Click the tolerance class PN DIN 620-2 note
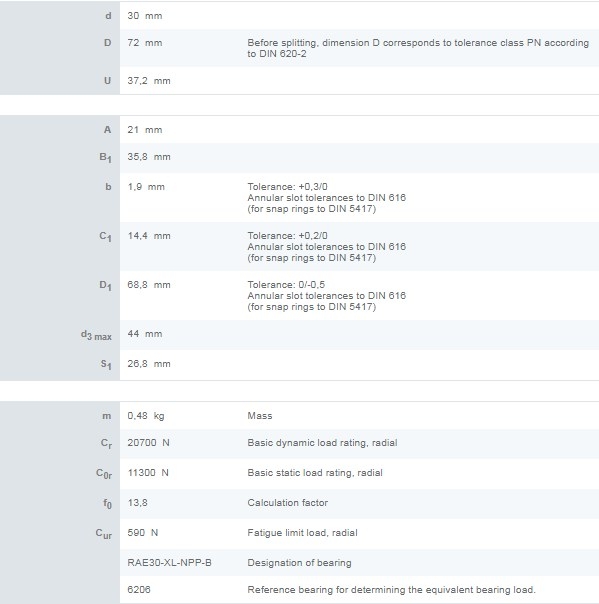The image size is (599, 604). 418,48
